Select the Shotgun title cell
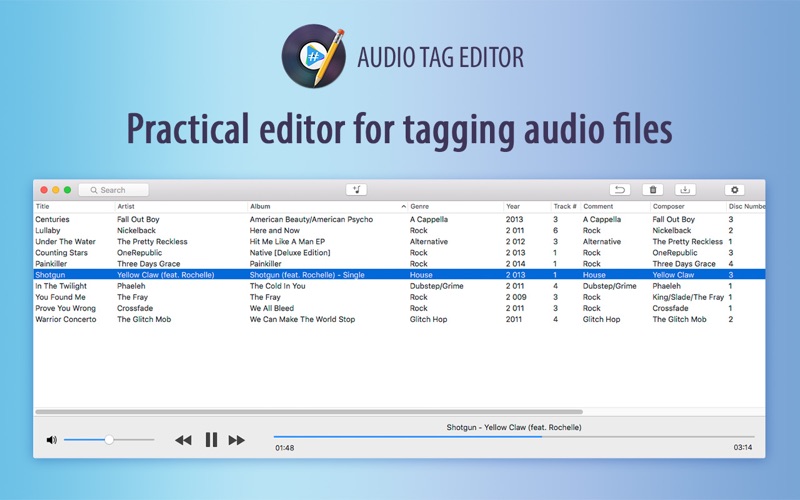This screenshot has height=500, width=800. pyautogui.click(x=50, y=275)
